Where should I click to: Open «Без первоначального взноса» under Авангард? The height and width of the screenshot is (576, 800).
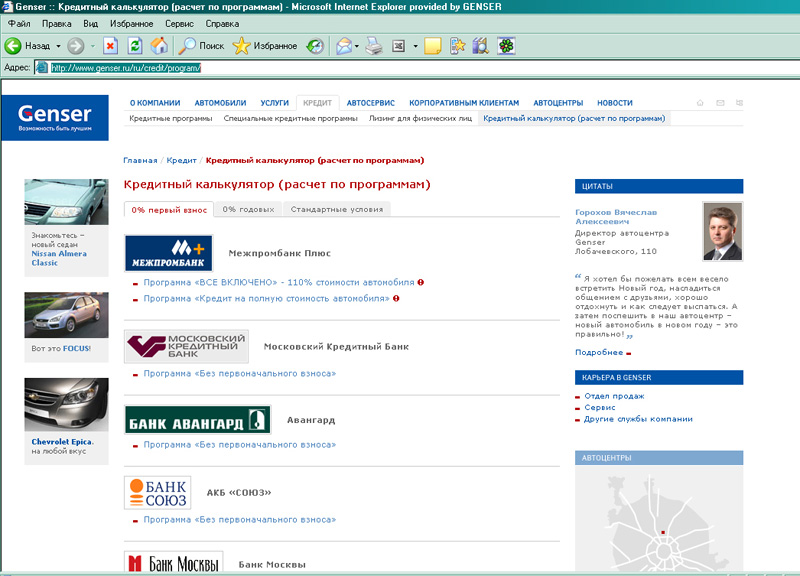pos(240,445)
